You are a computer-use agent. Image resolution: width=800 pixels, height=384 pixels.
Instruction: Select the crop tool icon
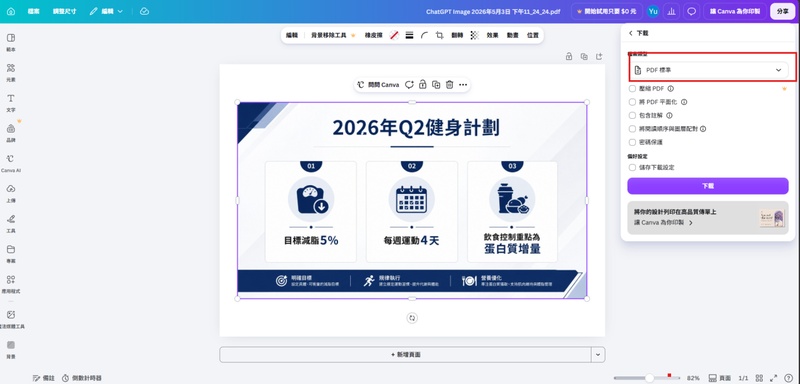439,35
